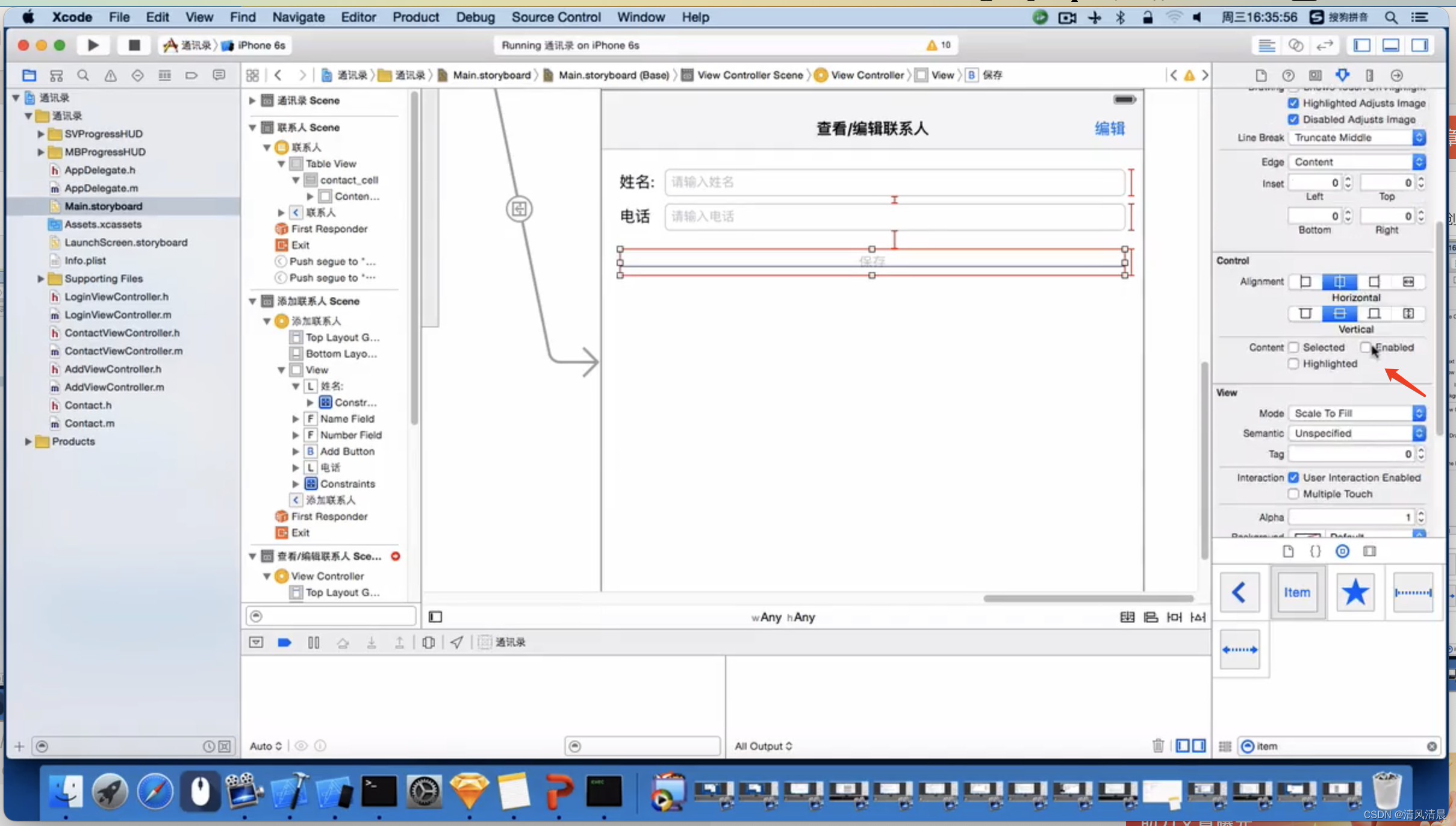The height and width of the screenshot is (826, 1456).
Task: Open the find navigator magnifier icon
Action: pos(83,75)
